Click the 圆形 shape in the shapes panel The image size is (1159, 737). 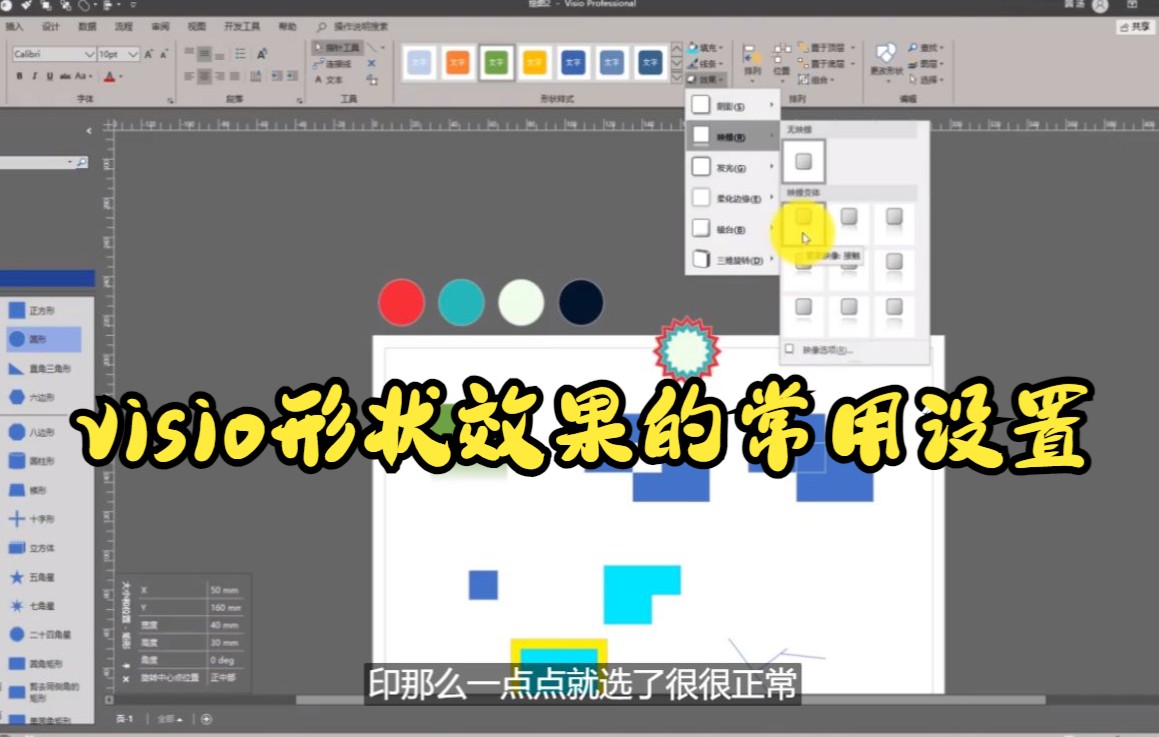42,339
